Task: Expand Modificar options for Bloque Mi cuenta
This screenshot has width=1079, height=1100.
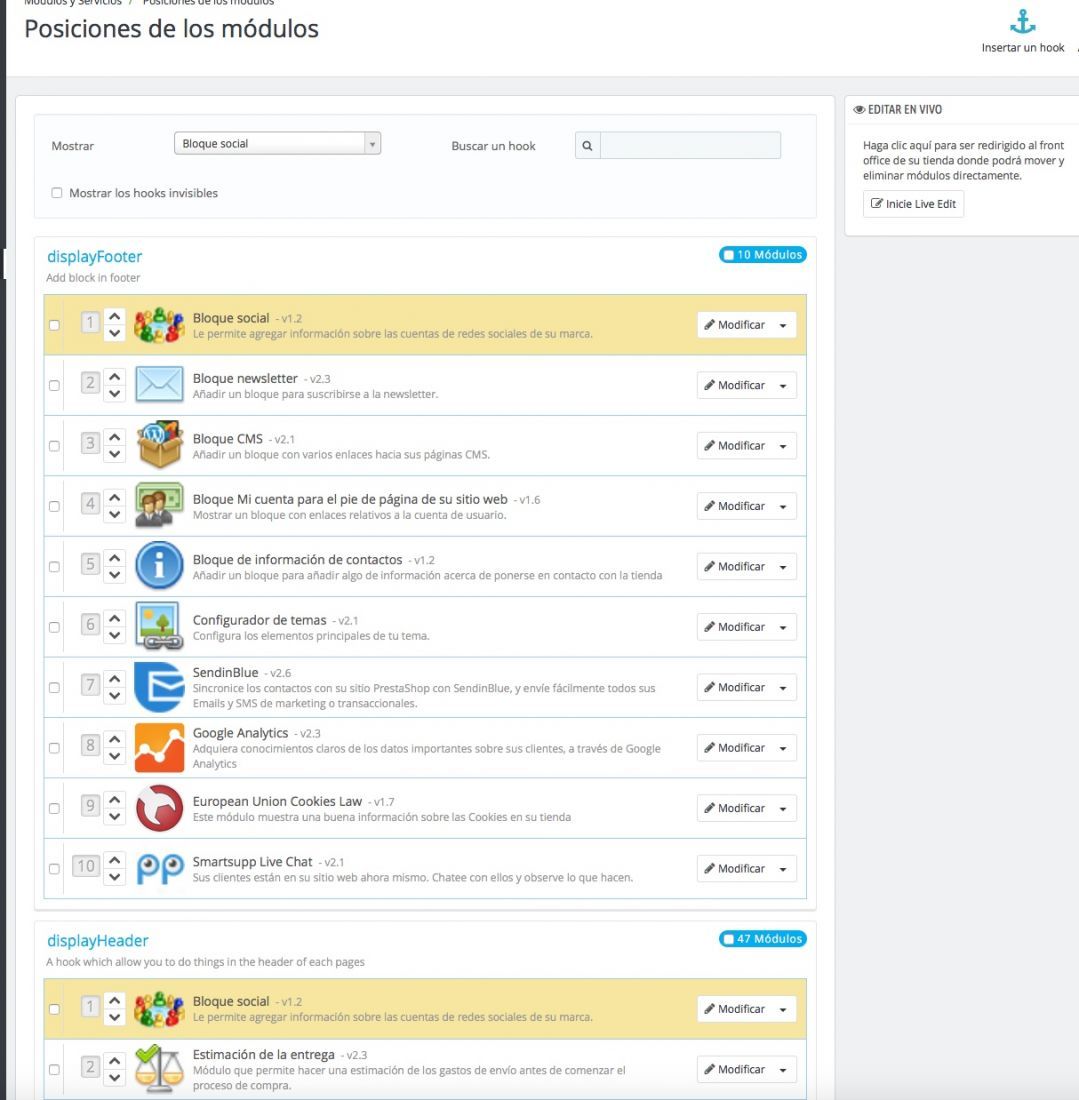Action: click(784, 506)
